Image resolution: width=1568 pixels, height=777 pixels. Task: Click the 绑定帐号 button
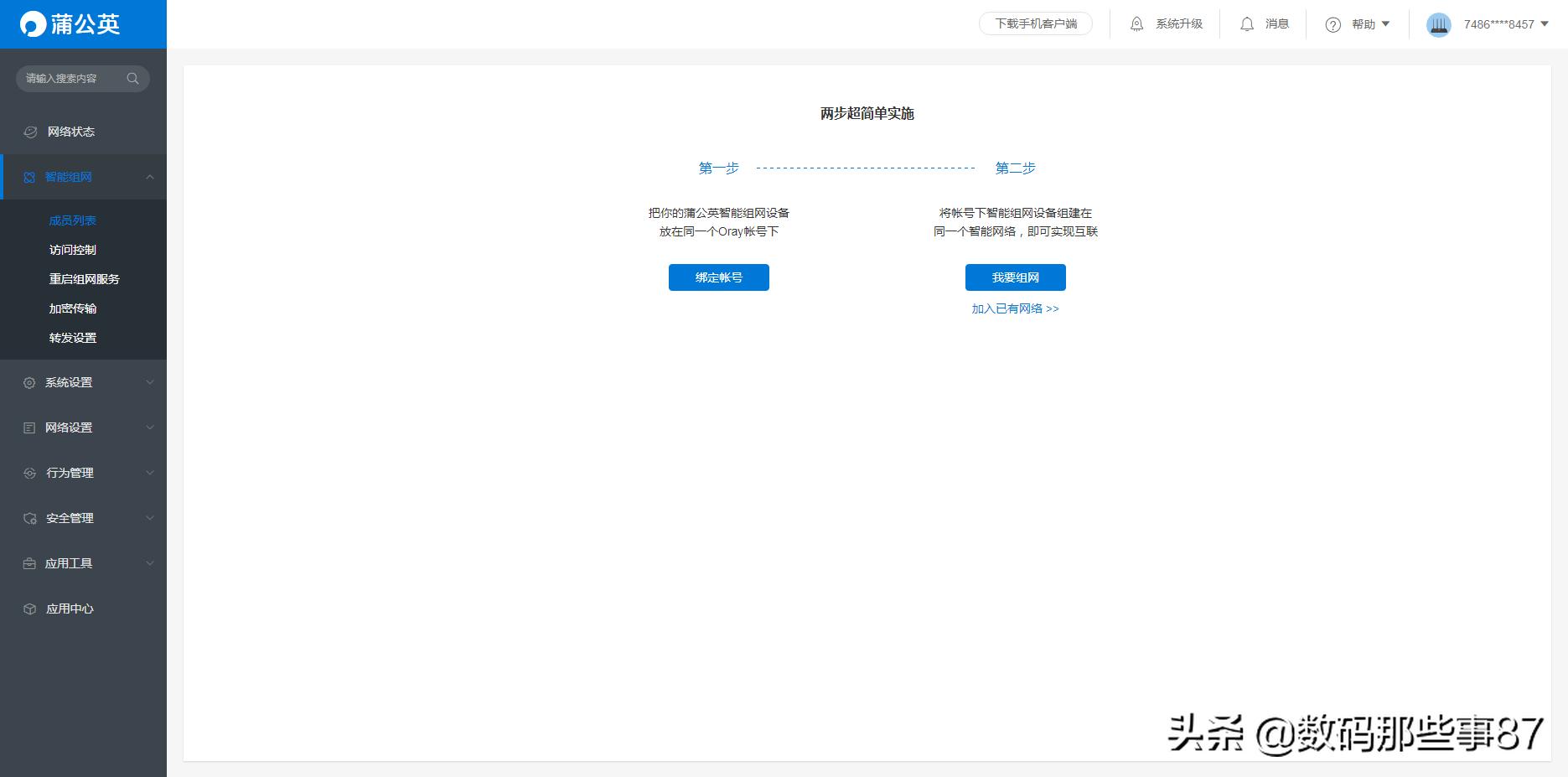pyautogui.click(x=719, y=277)
